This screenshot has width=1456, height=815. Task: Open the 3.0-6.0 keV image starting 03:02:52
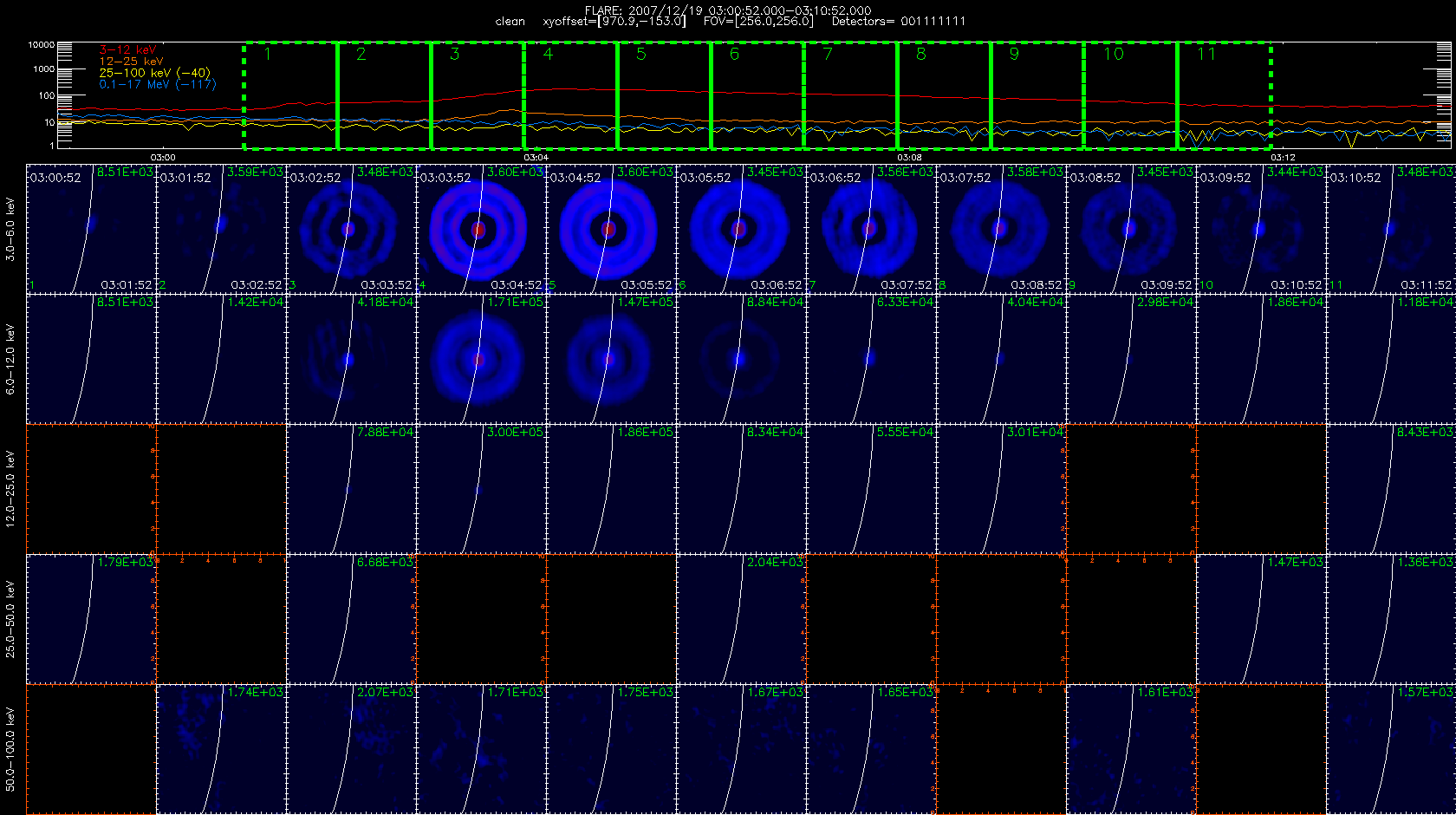tap(351, 229)
